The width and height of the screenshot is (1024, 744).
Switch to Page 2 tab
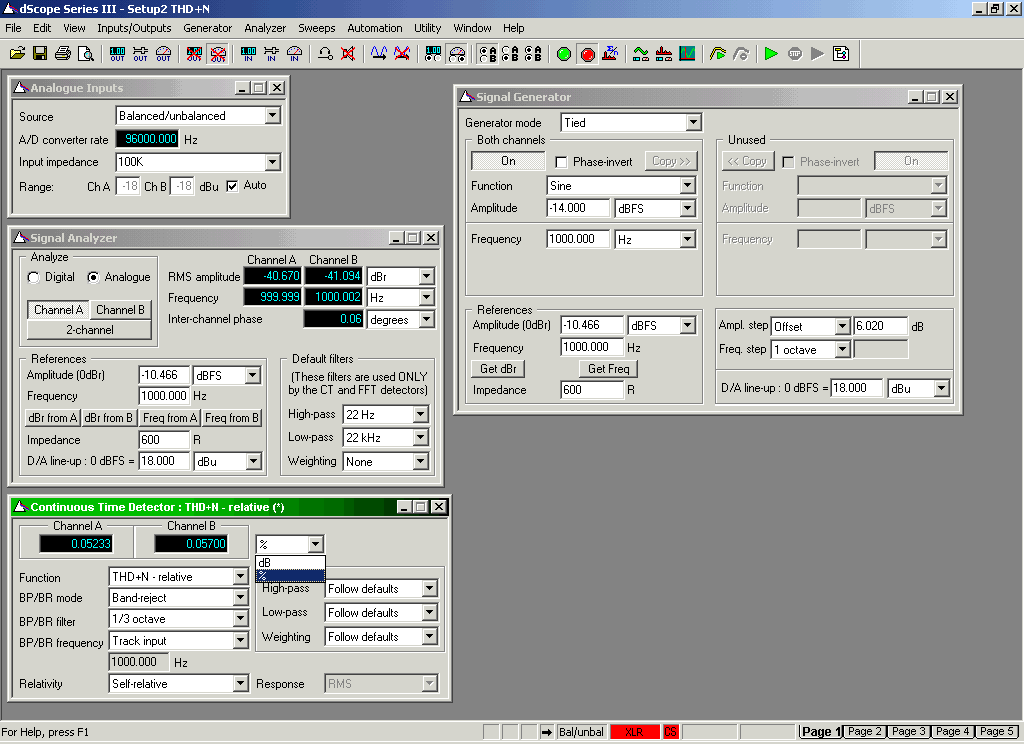(x=865, y=732)
